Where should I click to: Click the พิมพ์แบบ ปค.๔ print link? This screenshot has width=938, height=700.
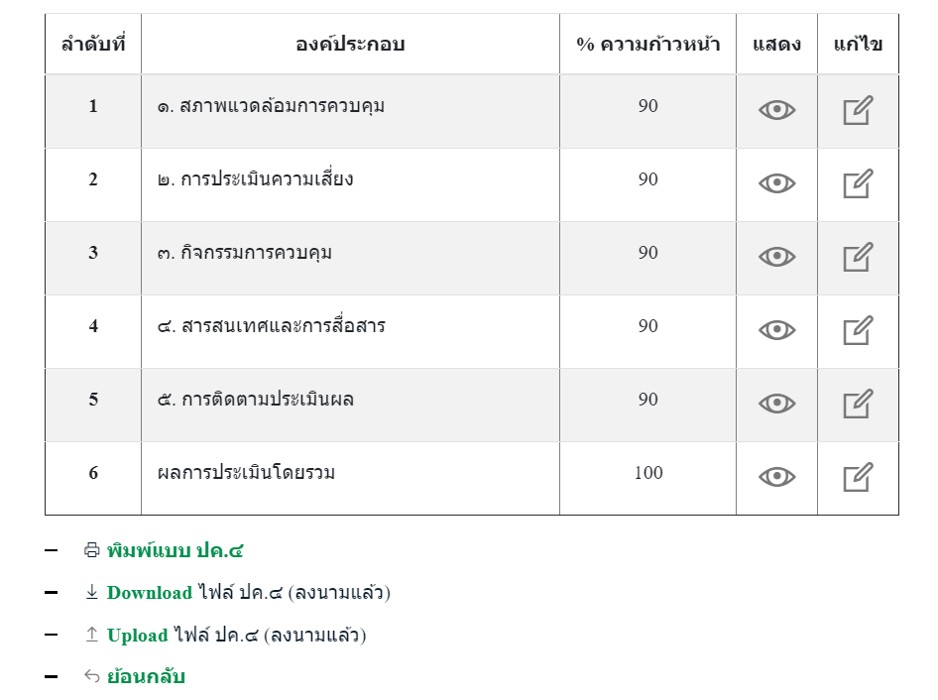(175, 550)
